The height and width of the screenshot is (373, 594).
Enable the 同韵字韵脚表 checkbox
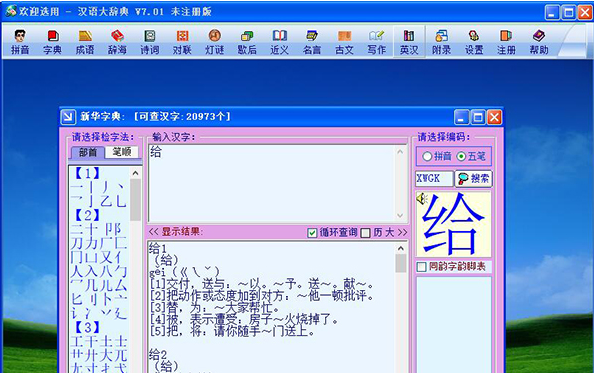[422, 267]
